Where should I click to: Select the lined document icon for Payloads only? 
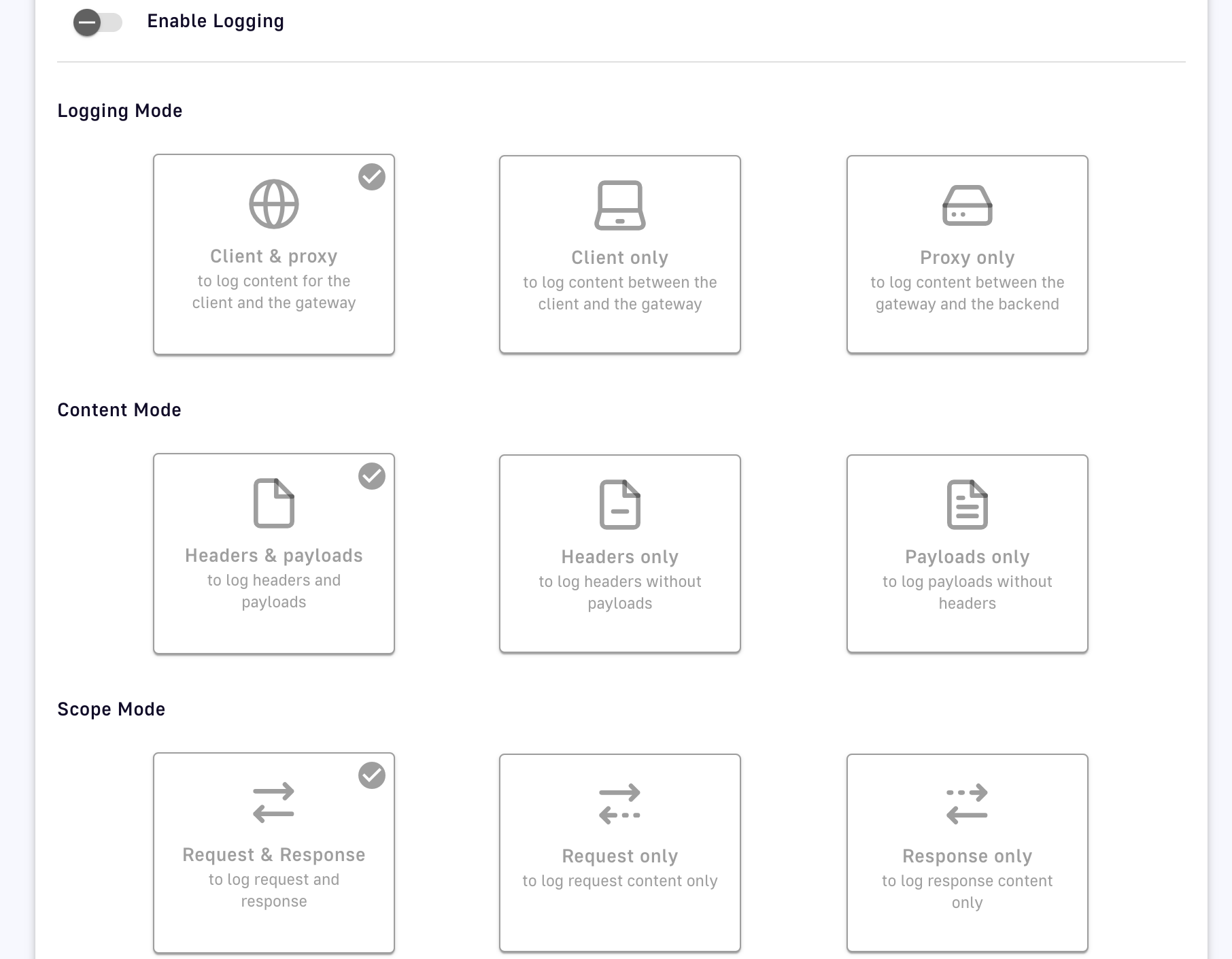click(966, 505)
